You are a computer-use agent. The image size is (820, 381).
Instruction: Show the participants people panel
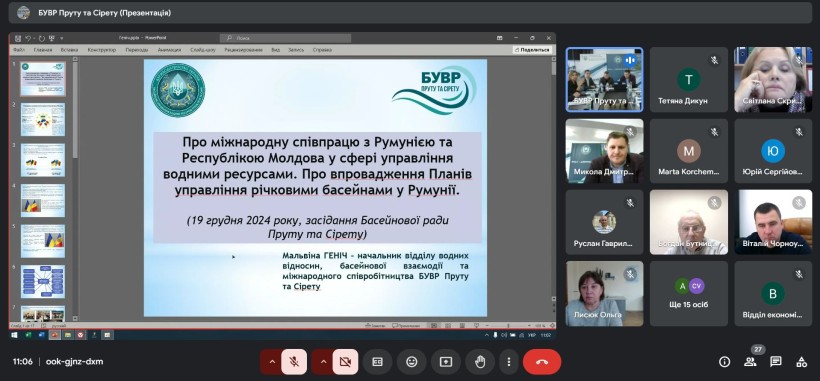pyautogui.click(x=750, y=362)
